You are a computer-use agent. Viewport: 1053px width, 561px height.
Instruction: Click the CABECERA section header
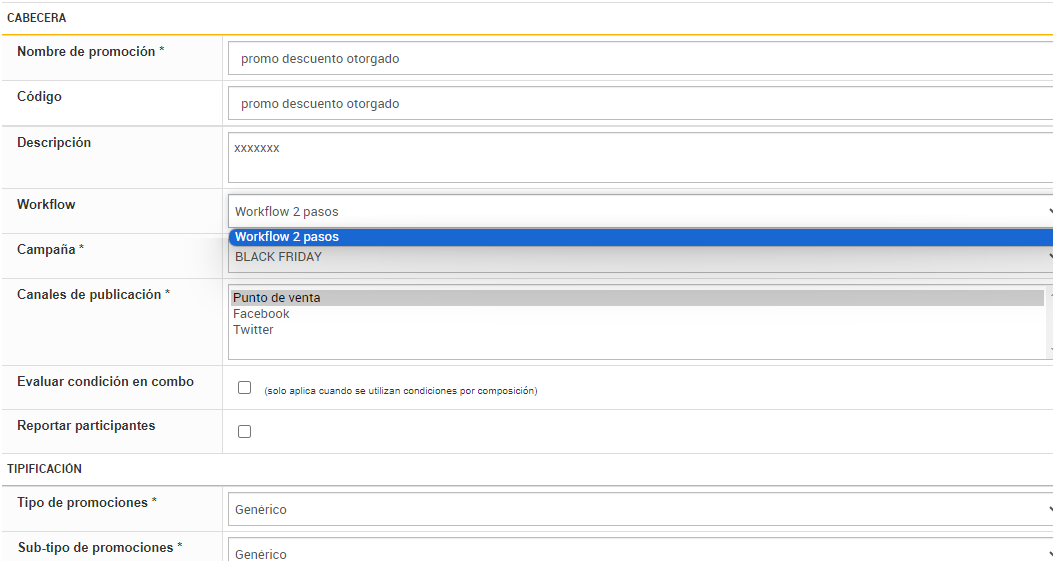tap(36, 18)
